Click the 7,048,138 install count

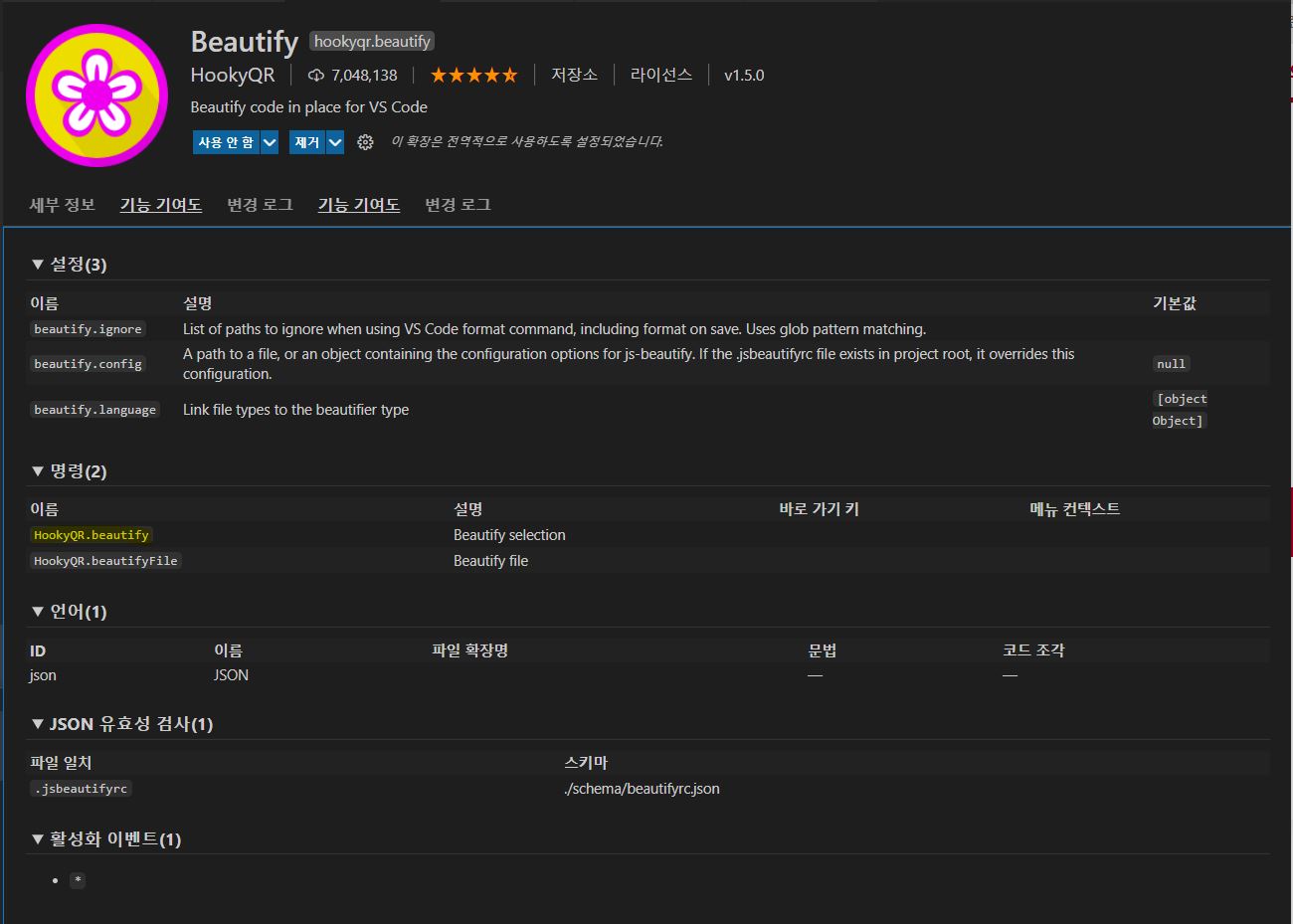364,75
